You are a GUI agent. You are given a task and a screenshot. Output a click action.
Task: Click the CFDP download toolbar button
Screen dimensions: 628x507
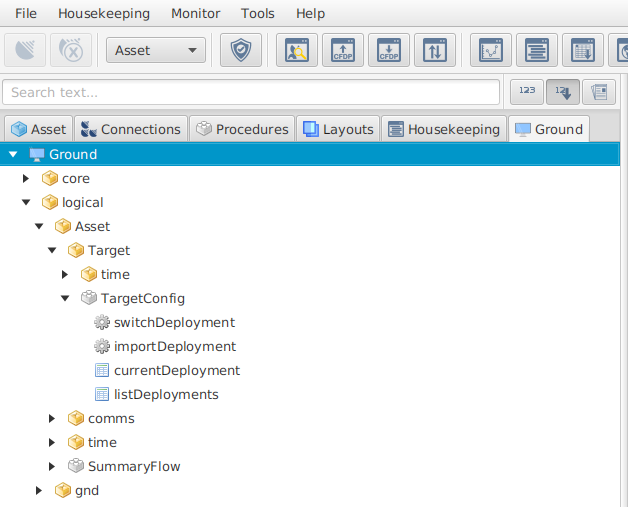[x=388, y=50]
